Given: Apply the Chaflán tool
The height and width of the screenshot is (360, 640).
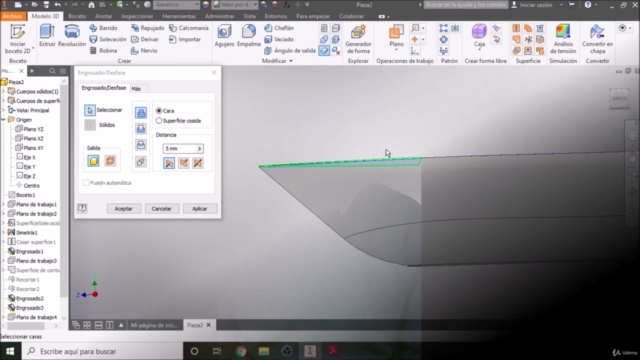Looking at the screenshot, I should click(279, 28).
